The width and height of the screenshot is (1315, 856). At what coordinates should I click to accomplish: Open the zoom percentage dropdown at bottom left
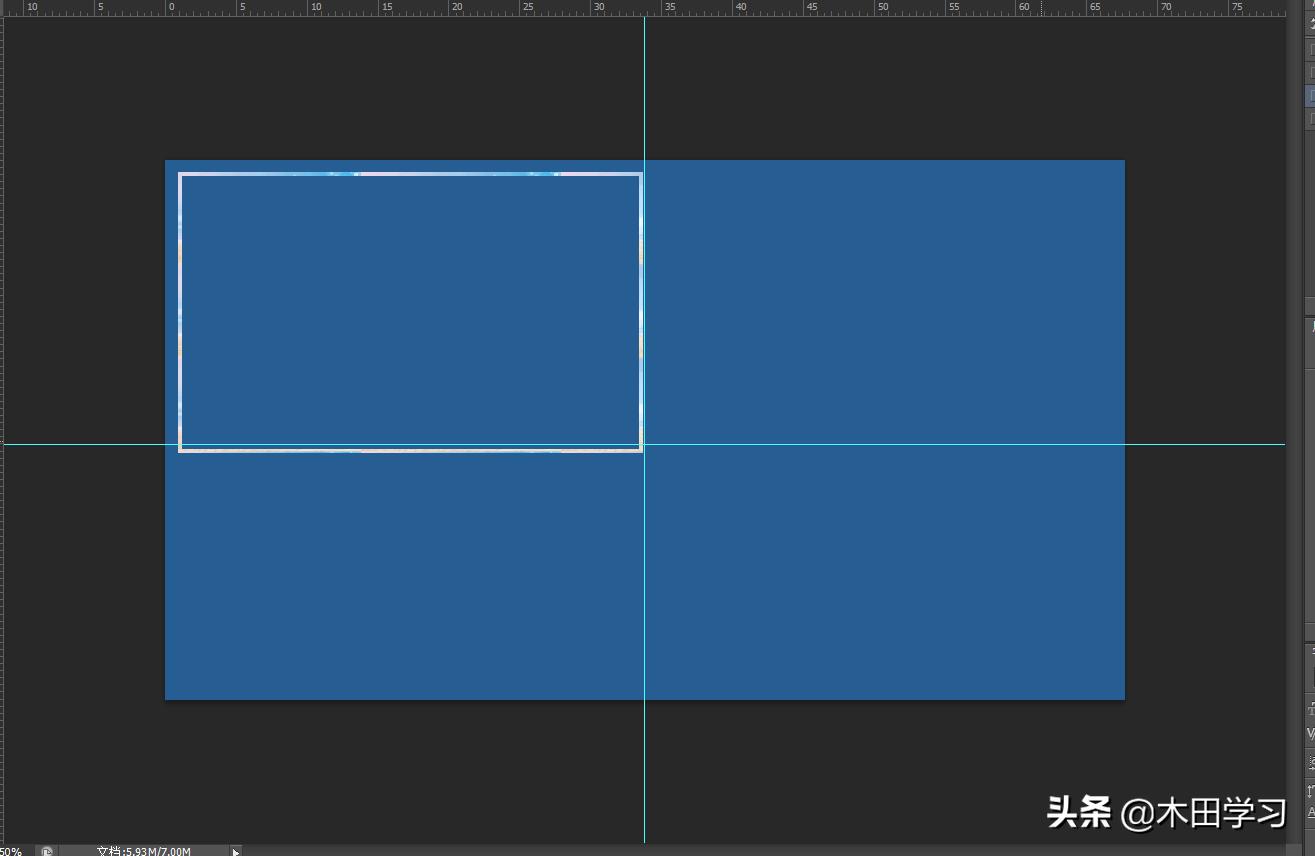(x=13, y=849)
